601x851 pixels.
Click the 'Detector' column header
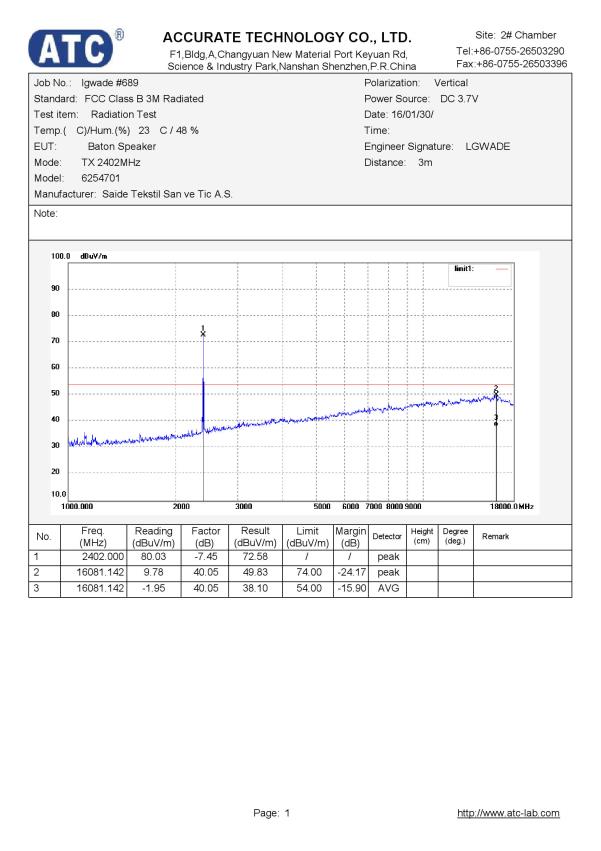pyautogui.click(x=387, y=536)
